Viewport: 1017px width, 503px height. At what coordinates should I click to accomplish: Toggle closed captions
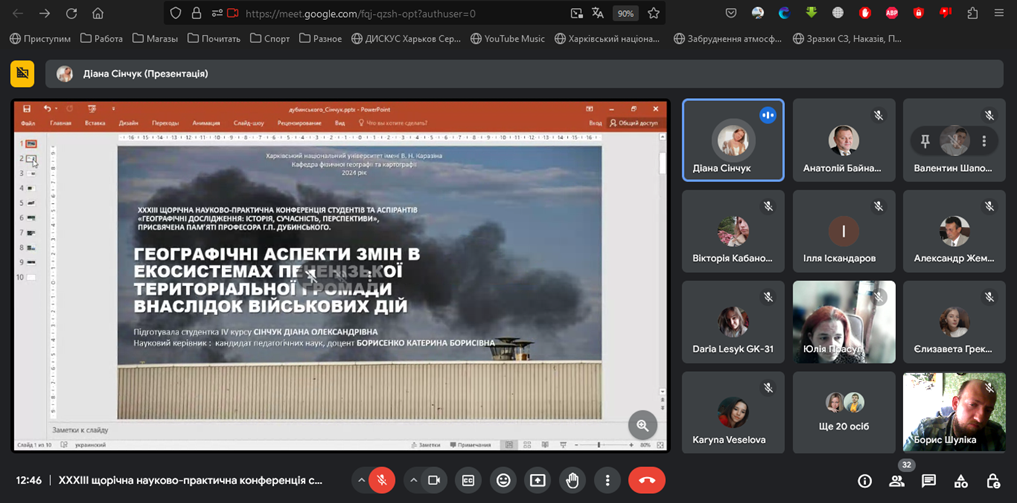468,480
